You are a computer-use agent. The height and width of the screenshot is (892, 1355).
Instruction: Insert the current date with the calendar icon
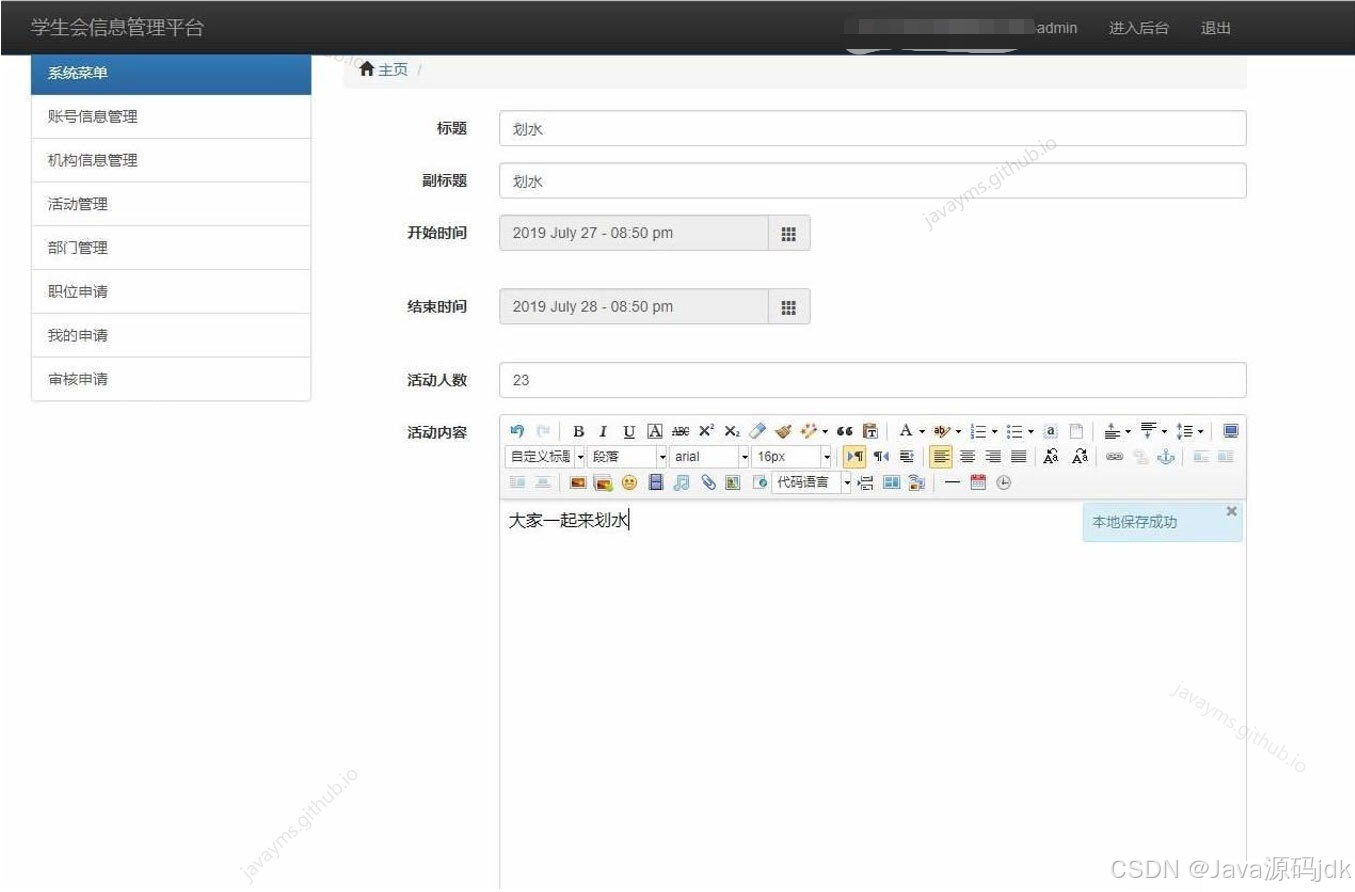pyautogui.click(x=978, y=482)
